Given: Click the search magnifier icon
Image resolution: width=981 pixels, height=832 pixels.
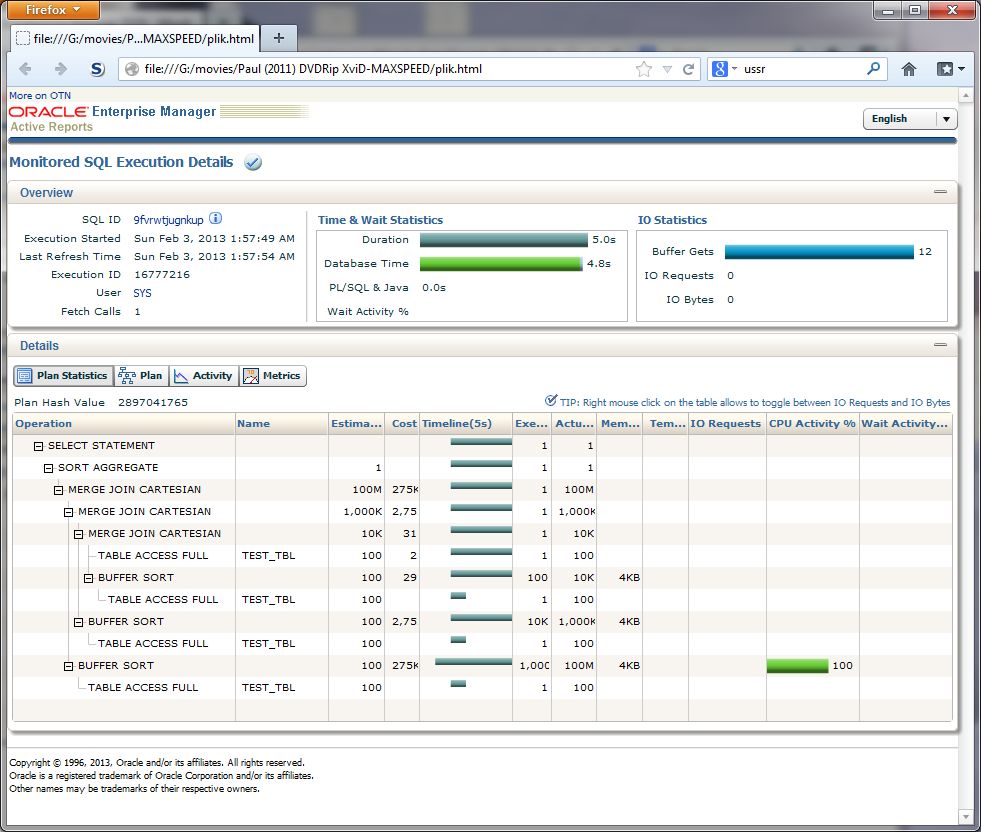Looking at the screenshot, I should [873, 68].
